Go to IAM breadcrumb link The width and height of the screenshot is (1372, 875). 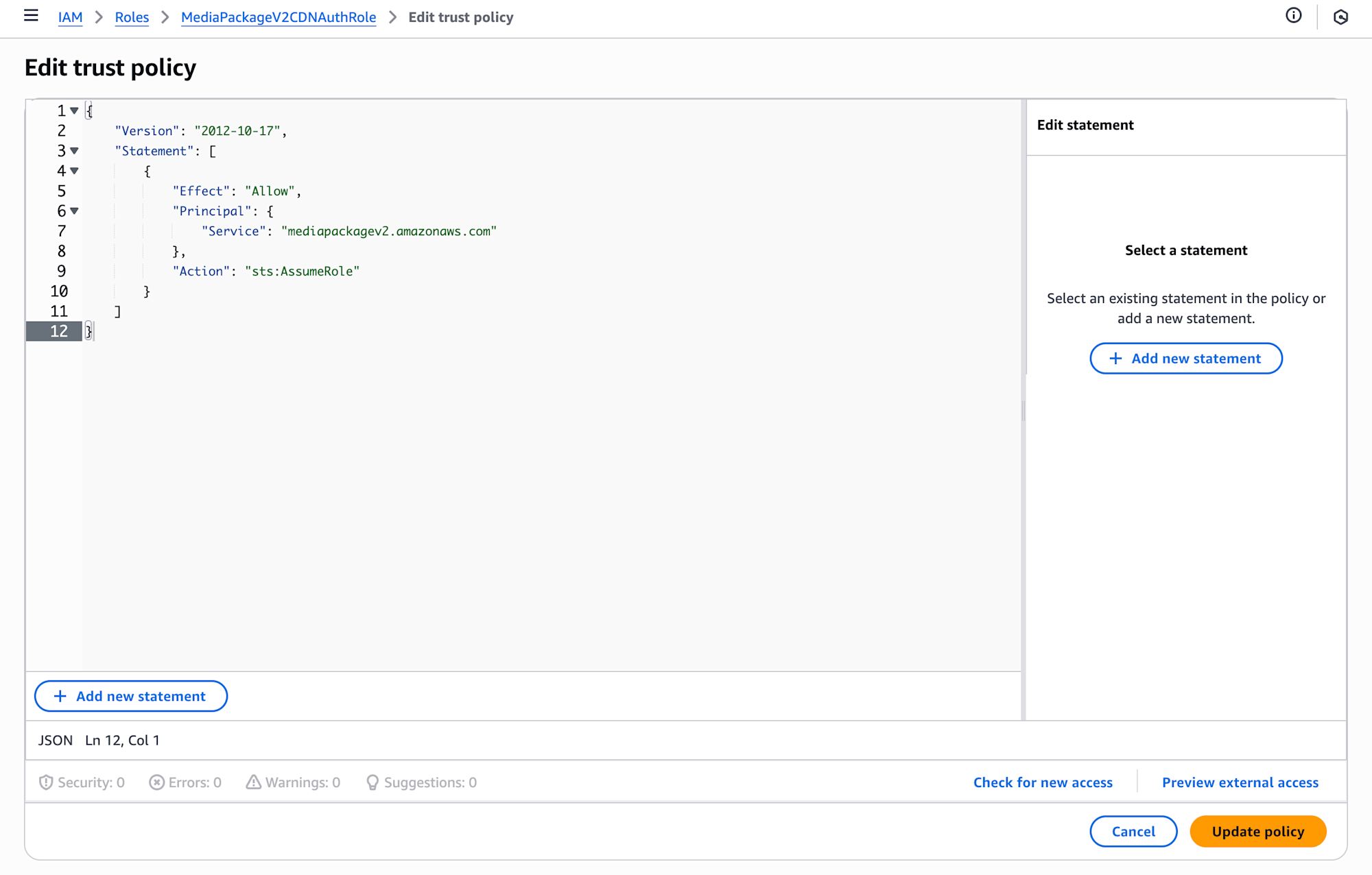coord(70,17)
